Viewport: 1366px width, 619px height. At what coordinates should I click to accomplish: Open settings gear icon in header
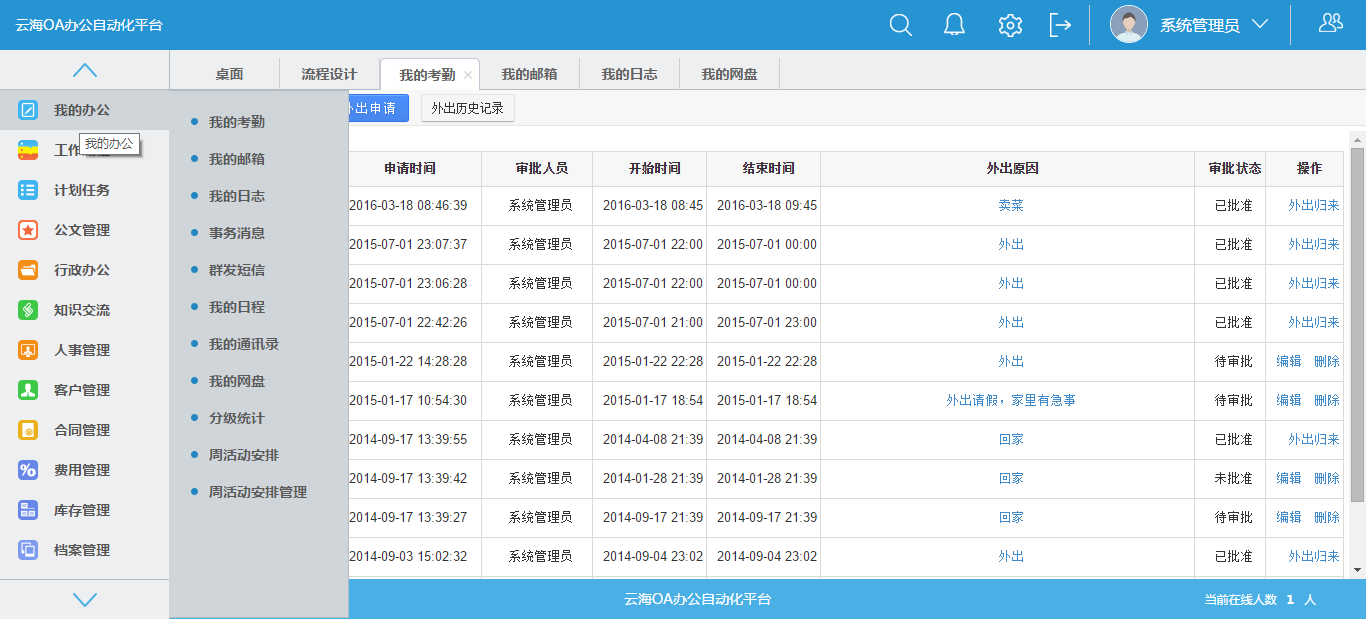(x=1010, y=25)
